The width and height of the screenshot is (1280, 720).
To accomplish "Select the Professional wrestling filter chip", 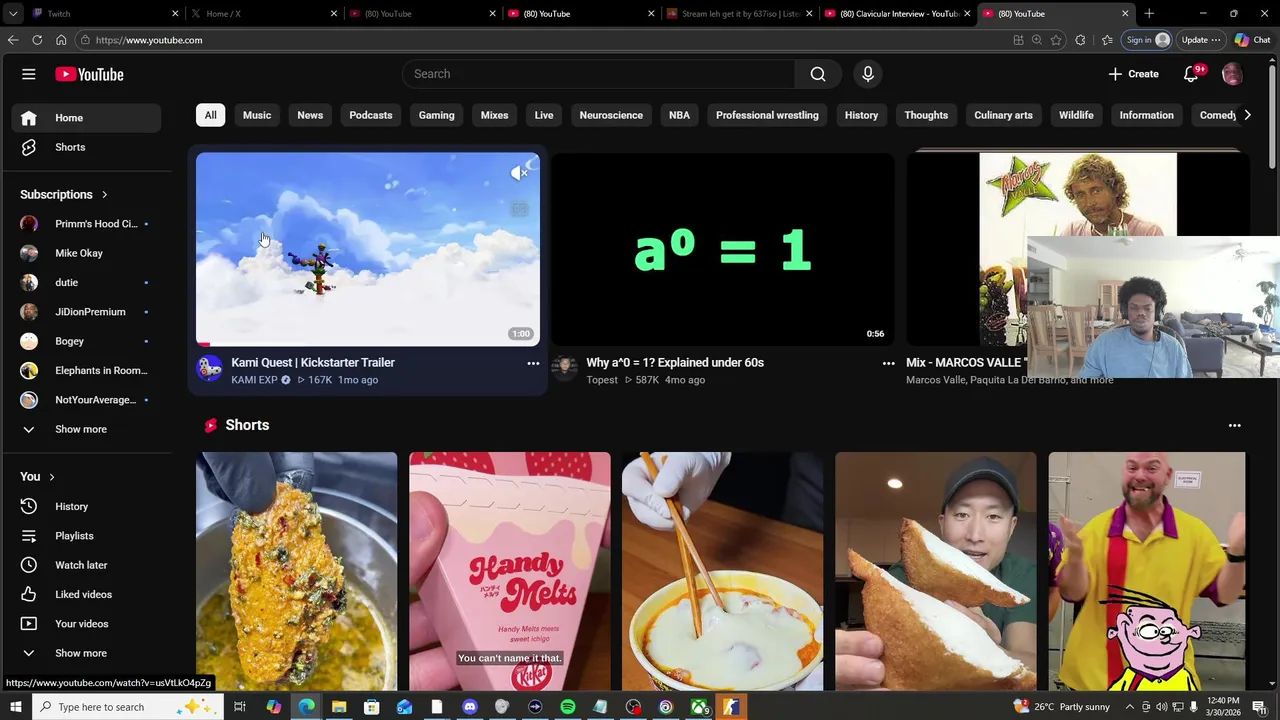I will (767, 115).
